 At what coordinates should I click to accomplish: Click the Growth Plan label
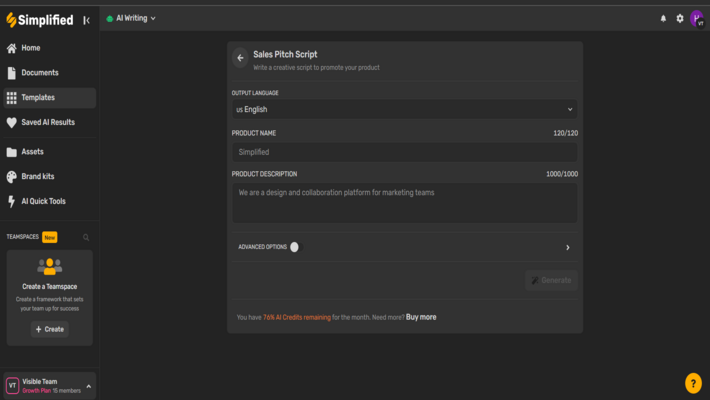point(36,391)
